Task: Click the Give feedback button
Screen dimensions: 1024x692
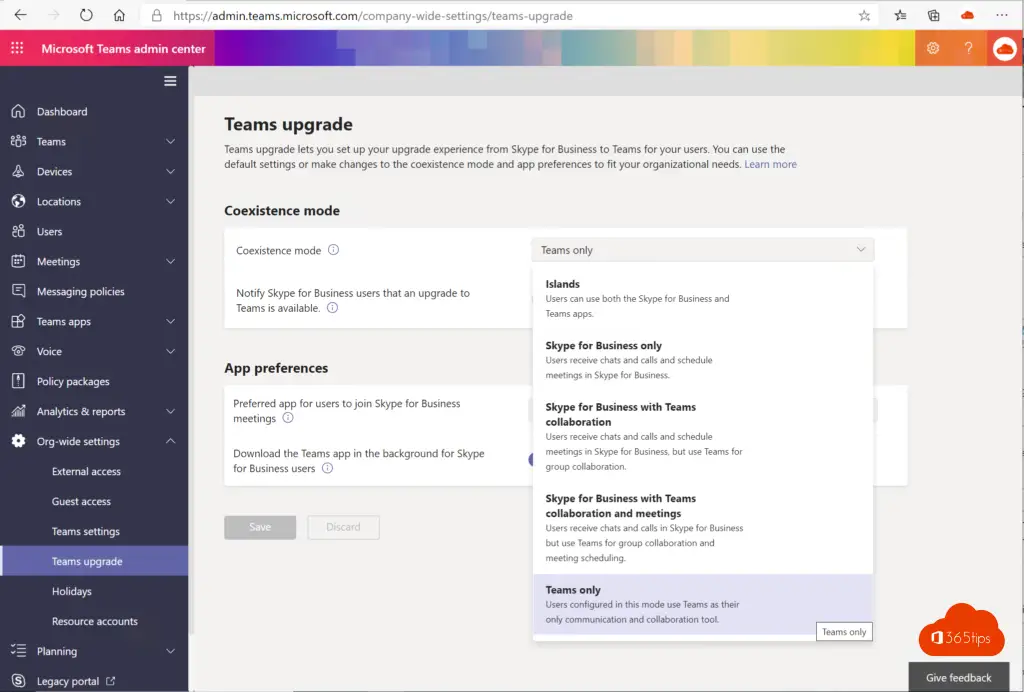Action: [x=958, y=677]
